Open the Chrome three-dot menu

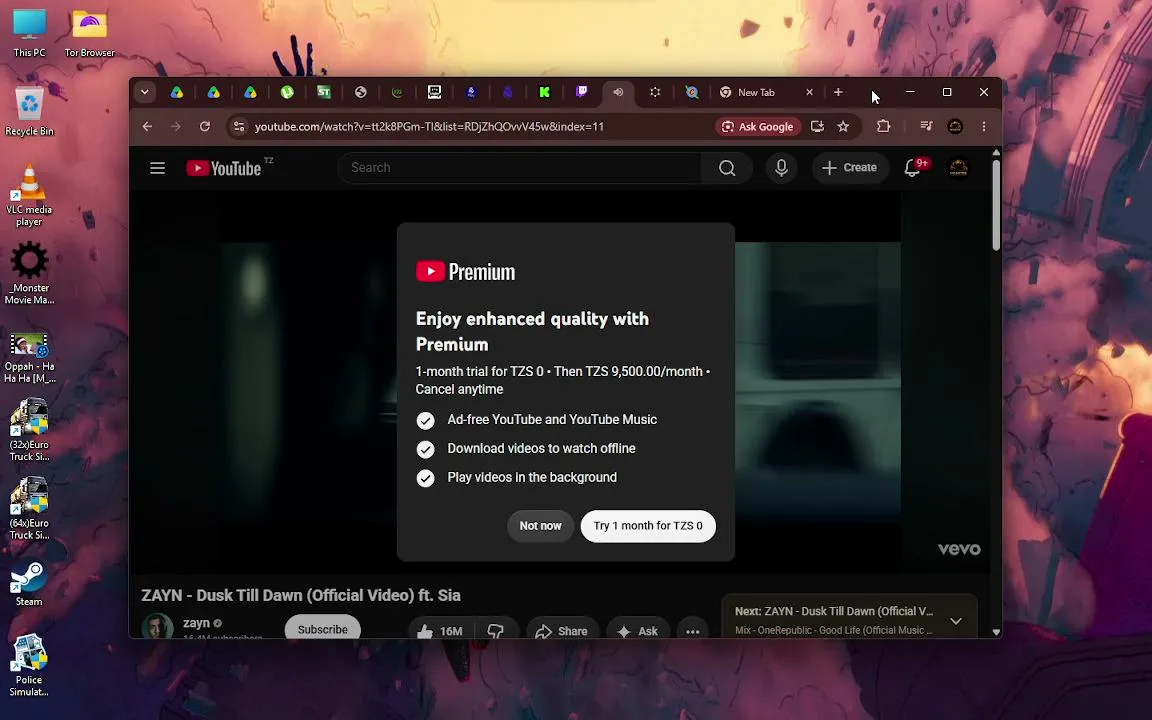coord(984,126)
